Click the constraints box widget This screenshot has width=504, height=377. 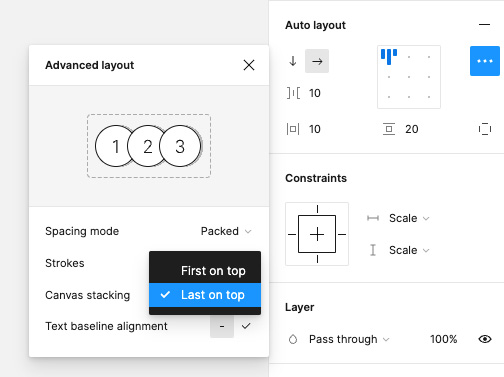point(317,234)
